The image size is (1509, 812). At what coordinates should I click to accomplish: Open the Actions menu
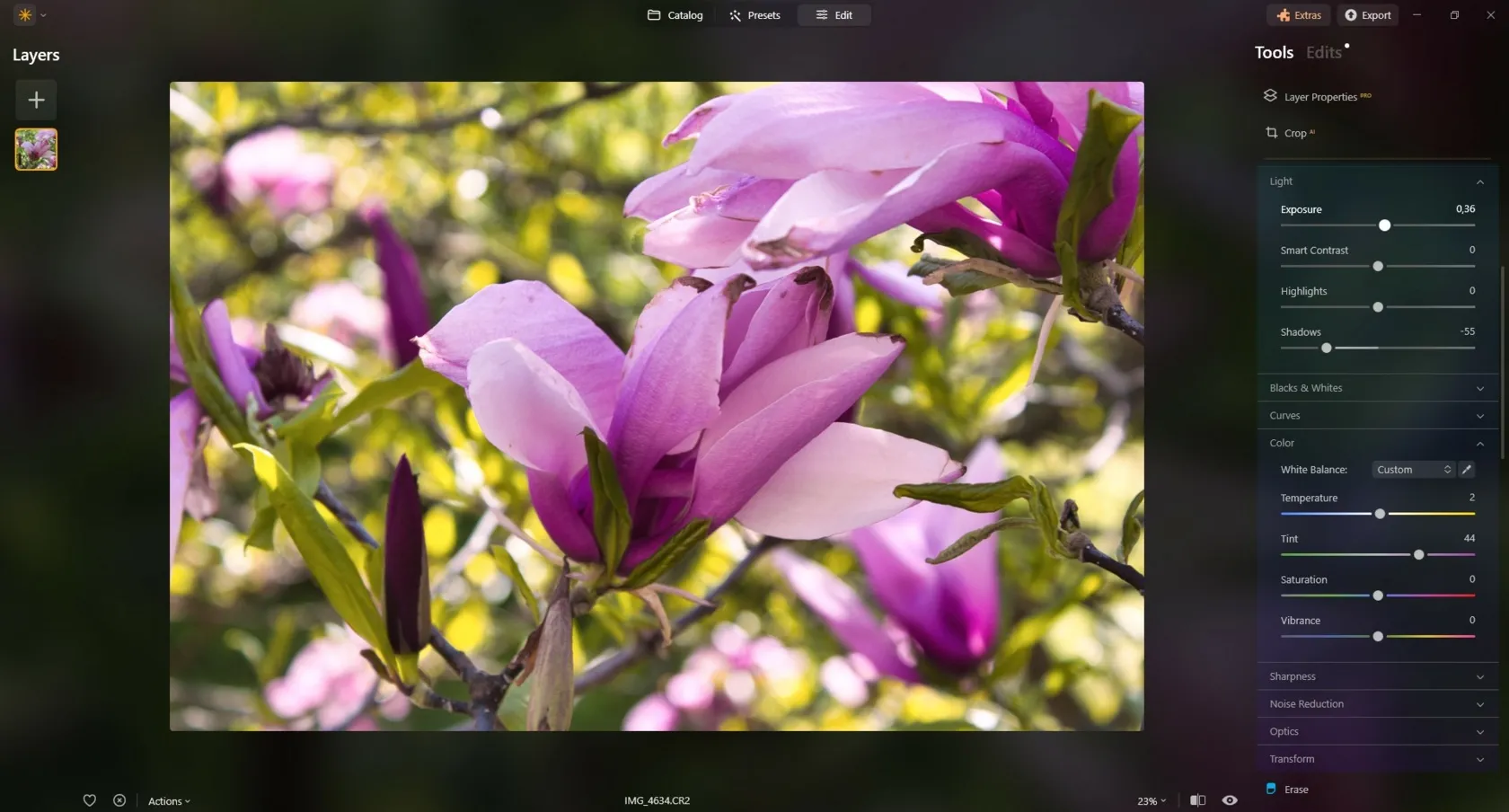[169, 801]
